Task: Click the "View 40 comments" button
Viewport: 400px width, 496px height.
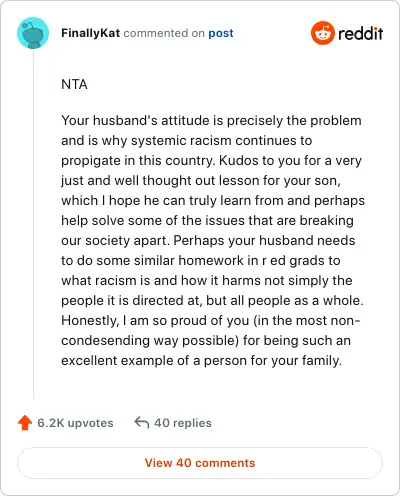Action: (200, 463)
